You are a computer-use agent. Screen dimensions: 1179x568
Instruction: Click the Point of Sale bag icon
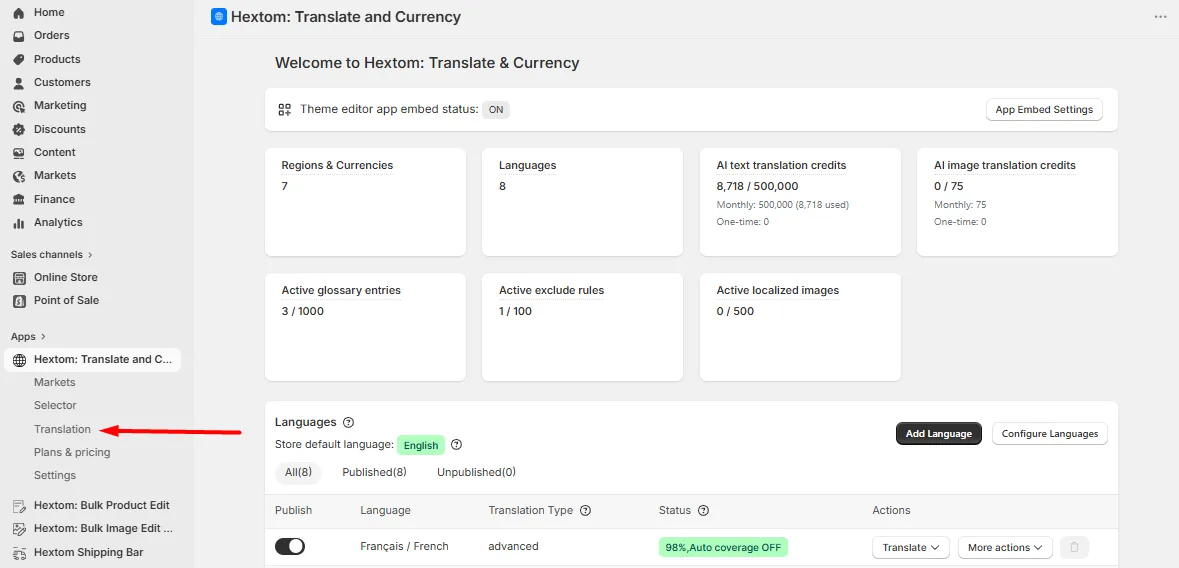point(20,301)
